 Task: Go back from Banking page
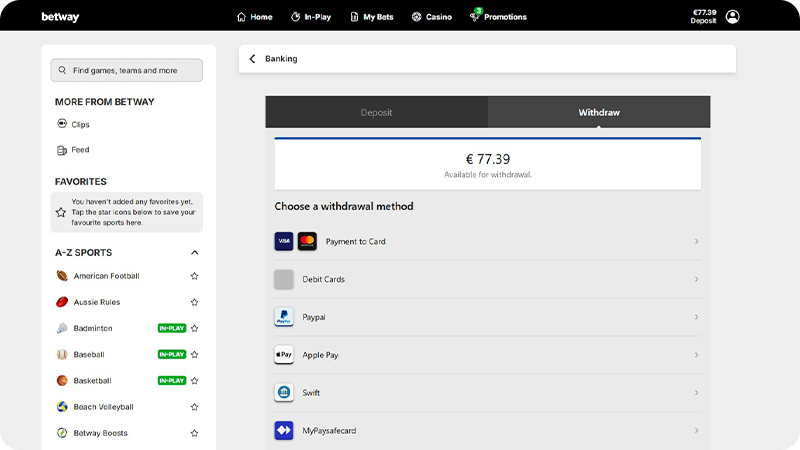[252, 59]
